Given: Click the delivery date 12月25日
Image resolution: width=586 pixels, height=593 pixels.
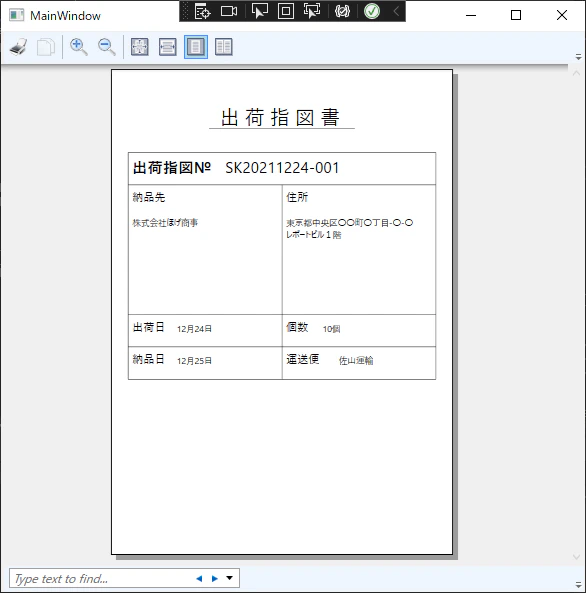Looking at the screenshot, I should pyautogui.click(x=194, y=361).
